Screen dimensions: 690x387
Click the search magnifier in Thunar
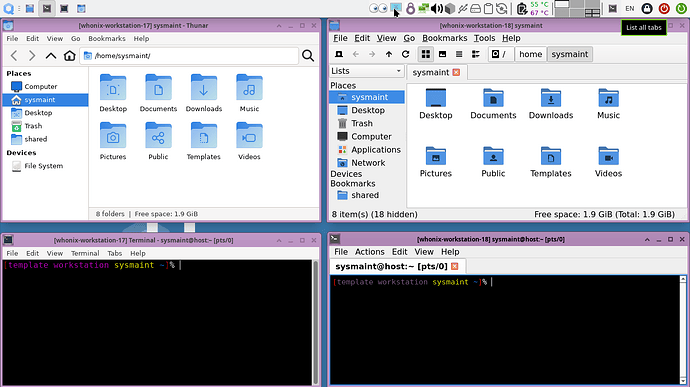coord(308,55)
